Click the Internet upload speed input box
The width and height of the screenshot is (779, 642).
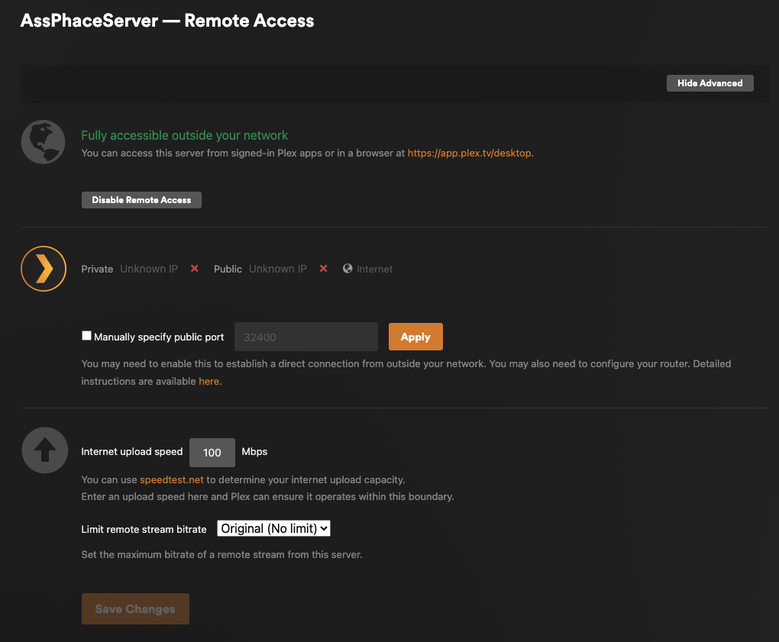pos(212,452)
